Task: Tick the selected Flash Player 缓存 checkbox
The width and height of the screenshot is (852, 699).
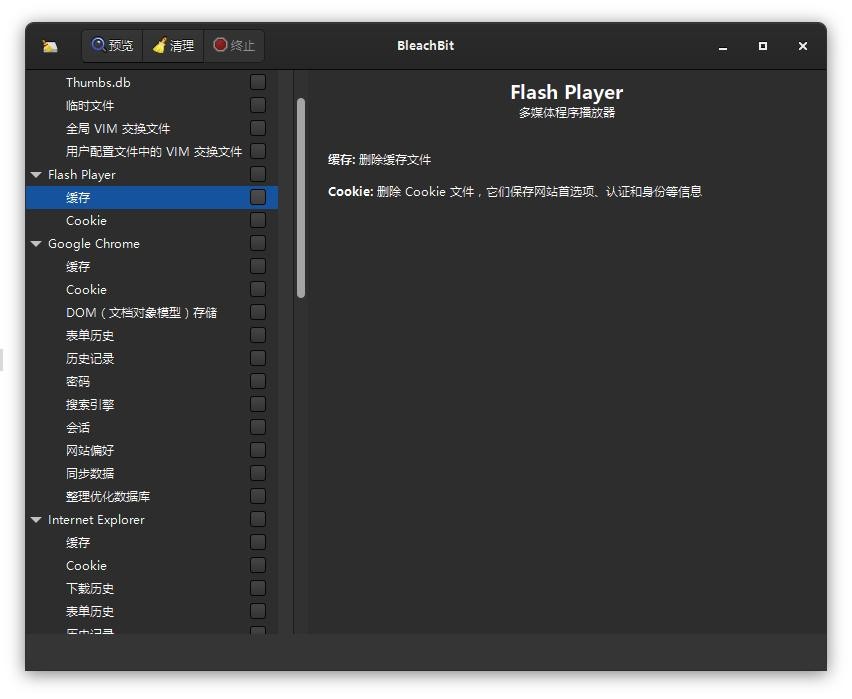Action: (x=258, y=198)
